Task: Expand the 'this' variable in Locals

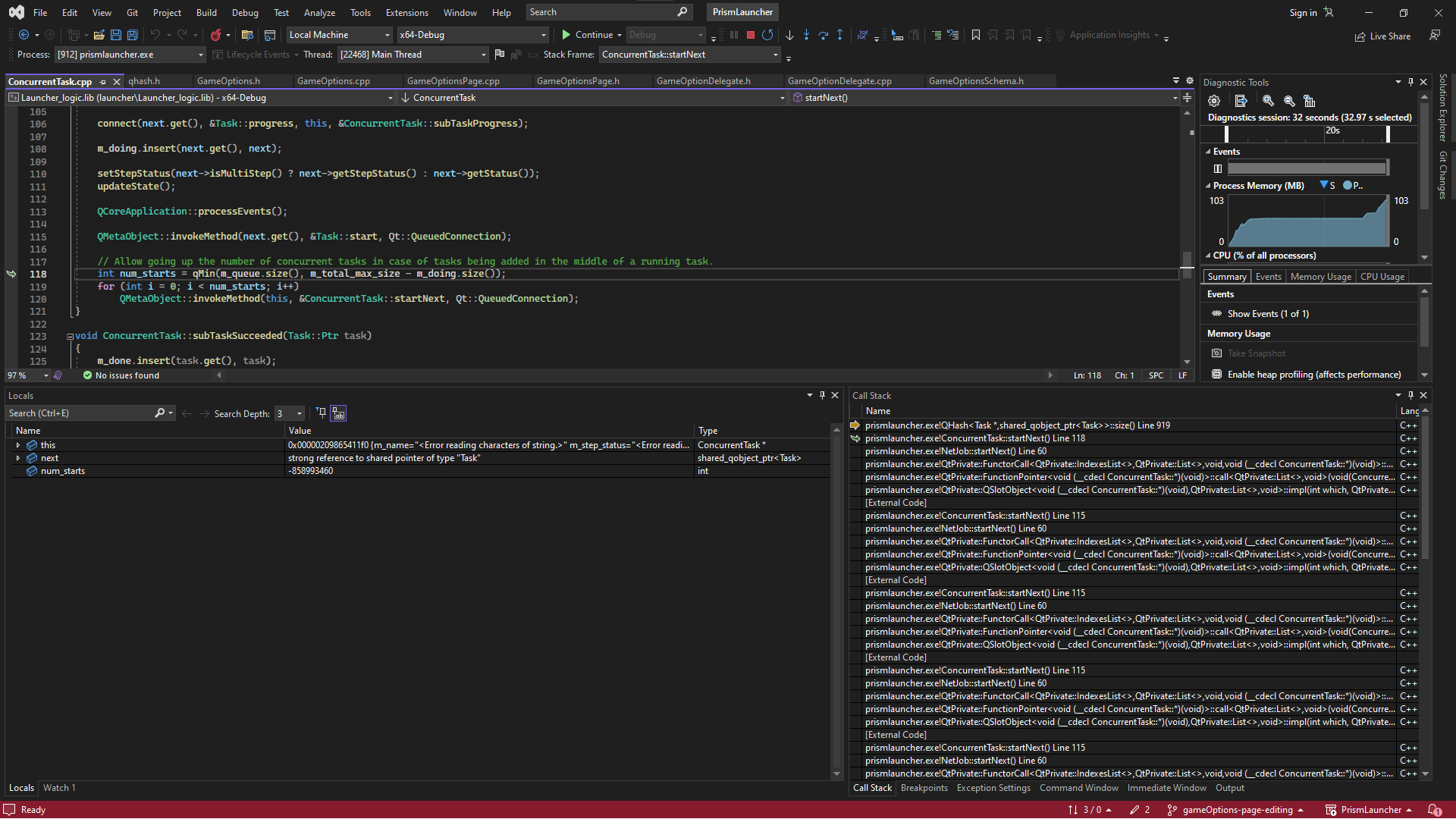Action: [18, 445]
